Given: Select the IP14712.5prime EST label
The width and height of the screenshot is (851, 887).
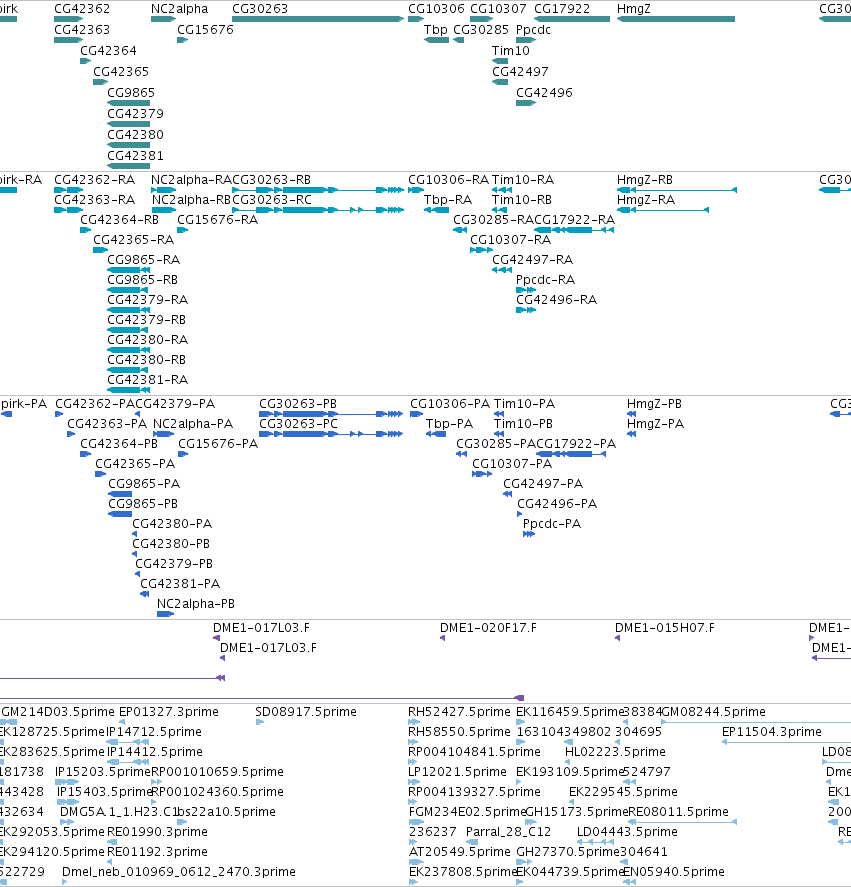Looking at the screenshot, I should pyautogui.click(x=154, y=732).
